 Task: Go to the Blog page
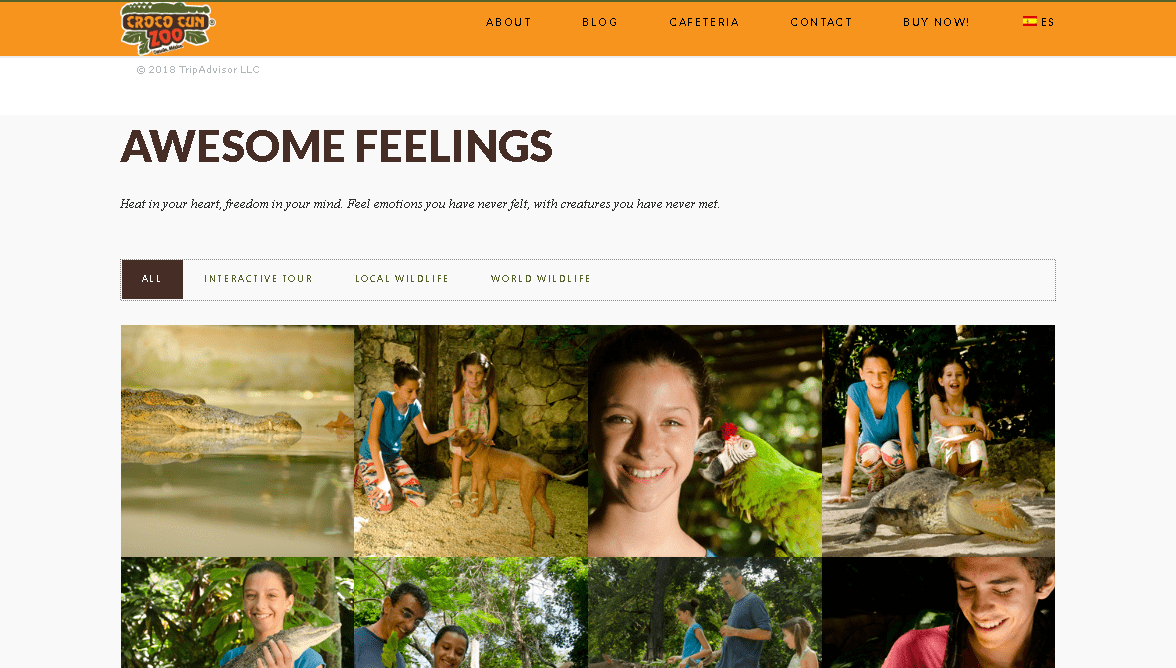point(600,22)
